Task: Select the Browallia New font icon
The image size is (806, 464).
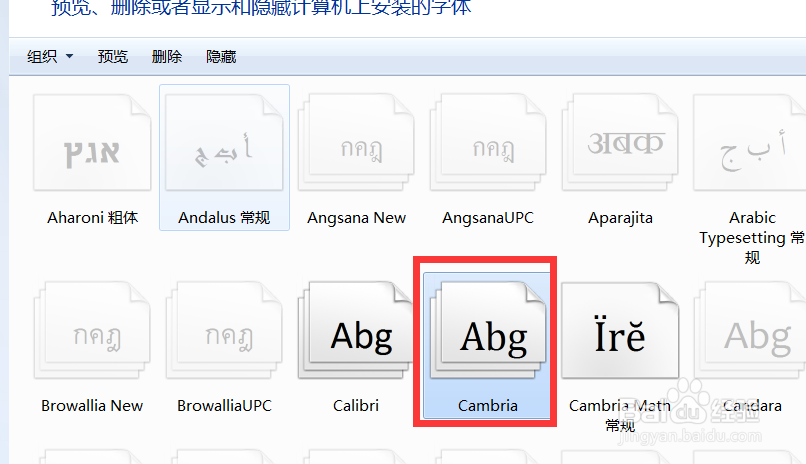Action: [92, 330]
